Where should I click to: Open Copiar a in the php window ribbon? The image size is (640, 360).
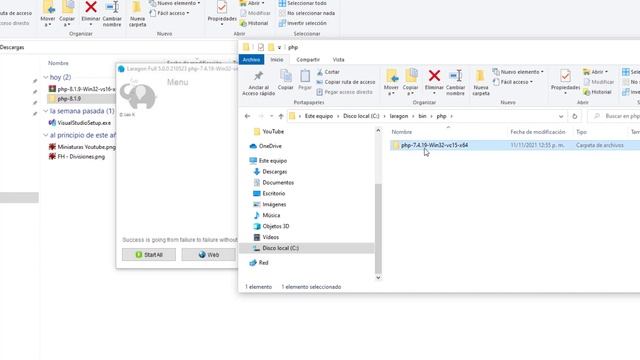pyautogui.click(x=410, y=83)
